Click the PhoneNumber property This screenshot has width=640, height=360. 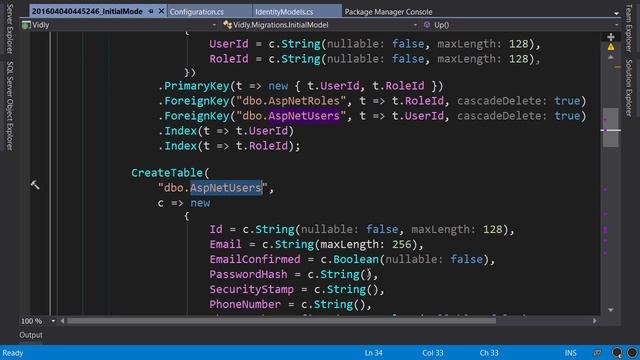click(245, 304)
